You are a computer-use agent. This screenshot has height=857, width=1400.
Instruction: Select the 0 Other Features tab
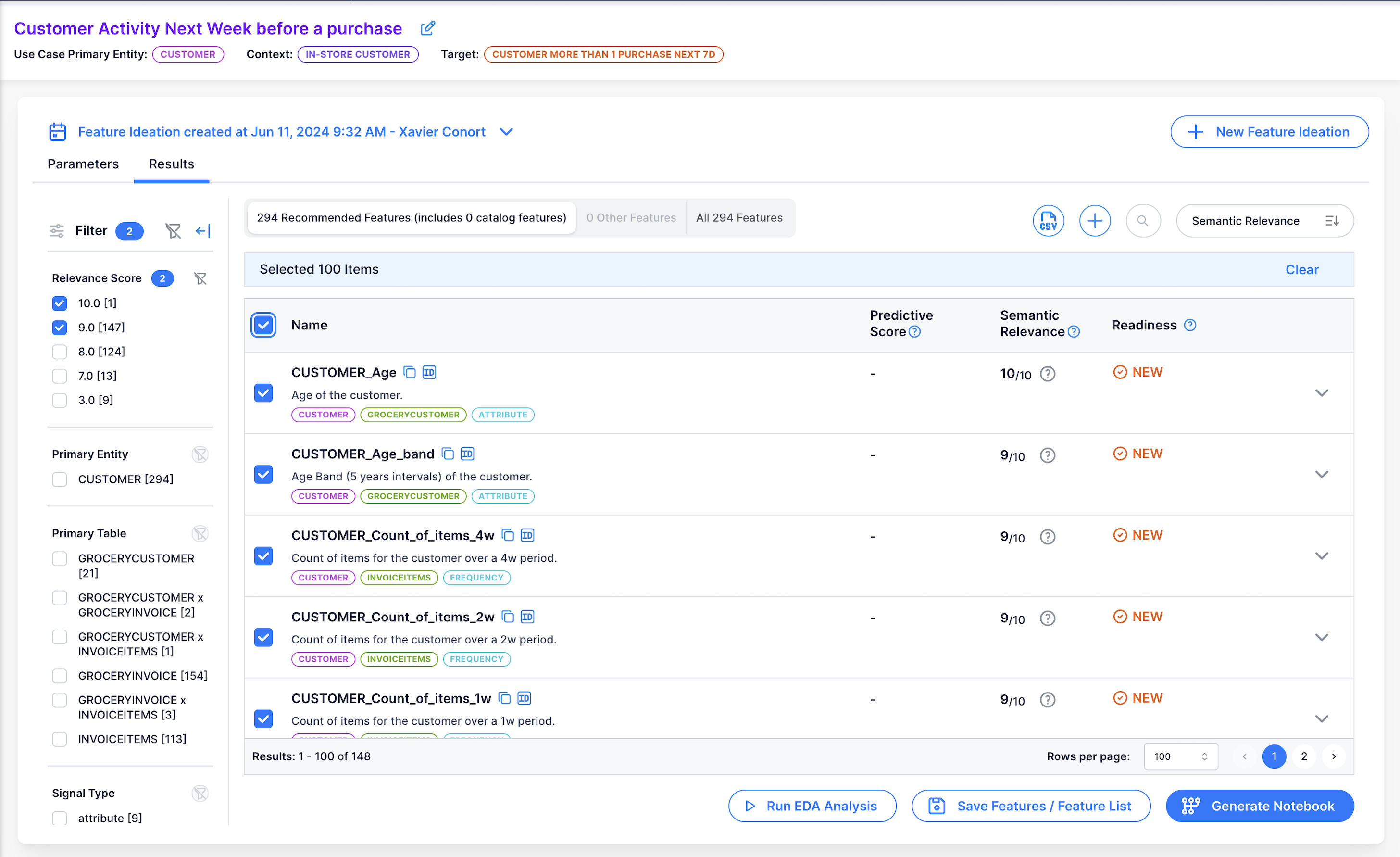pyautogui.click(x=631, y=218)
